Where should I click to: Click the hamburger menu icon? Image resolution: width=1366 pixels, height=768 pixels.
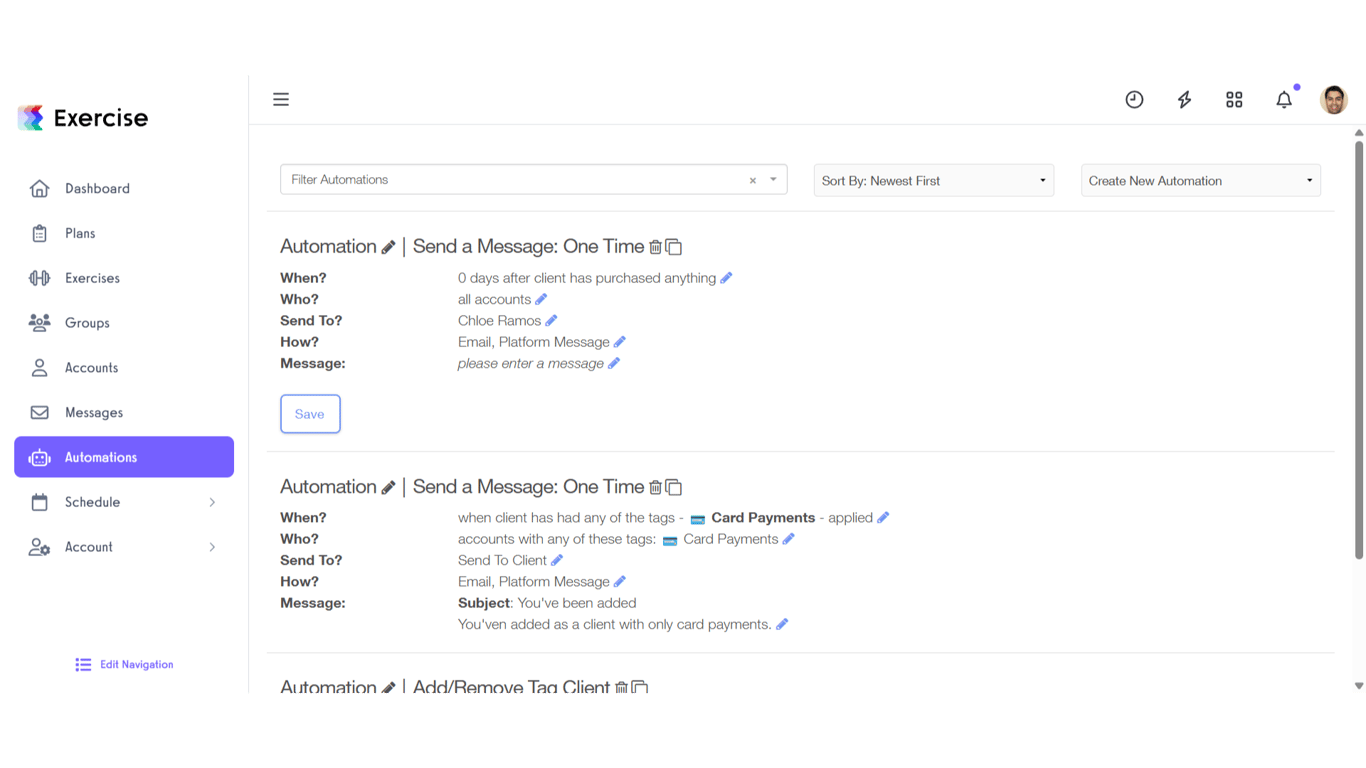[x=281, y=99]
